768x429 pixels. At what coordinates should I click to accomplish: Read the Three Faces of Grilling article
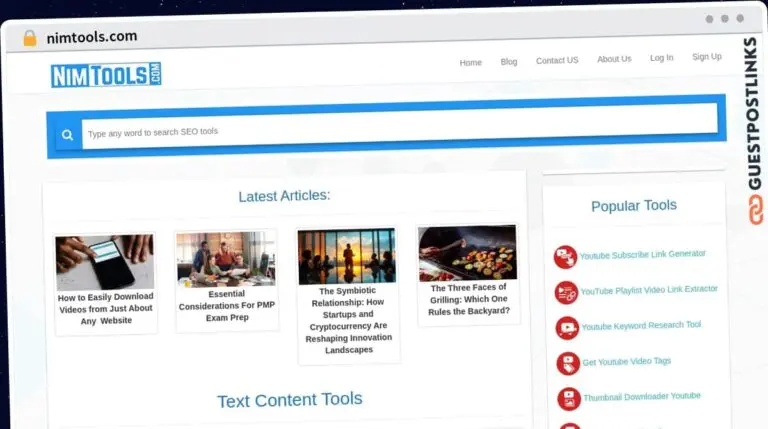click(x=470, y=299)
